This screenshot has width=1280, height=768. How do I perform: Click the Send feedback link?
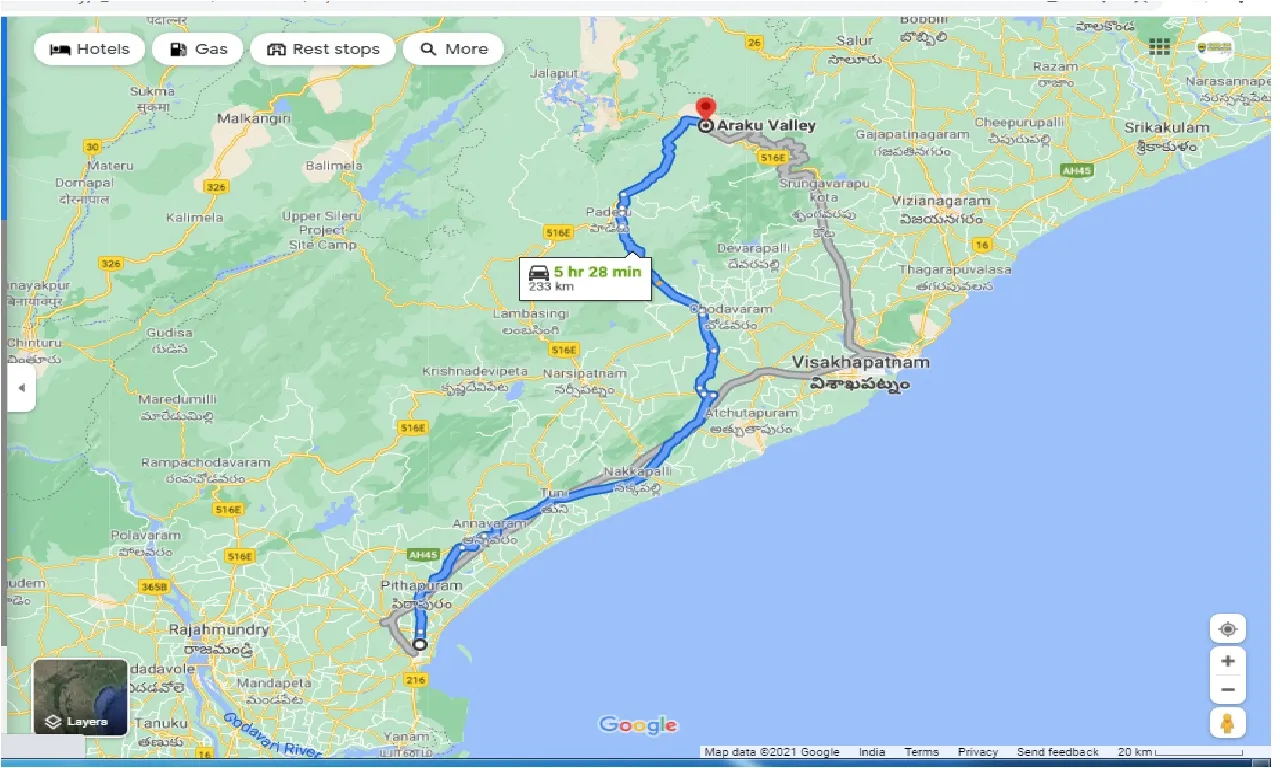pyautogui.click(x=1057, y=752)
